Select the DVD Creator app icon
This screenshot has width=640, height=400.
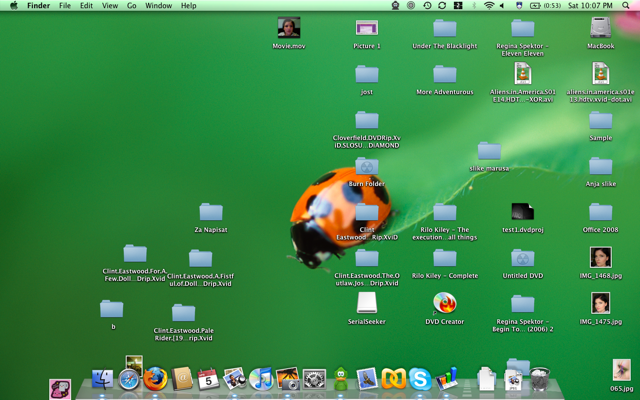[x=444, y=303]
